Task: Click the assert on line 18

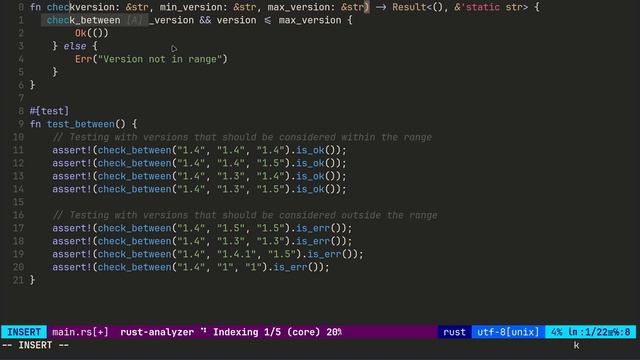Action: tap(202, 241)
